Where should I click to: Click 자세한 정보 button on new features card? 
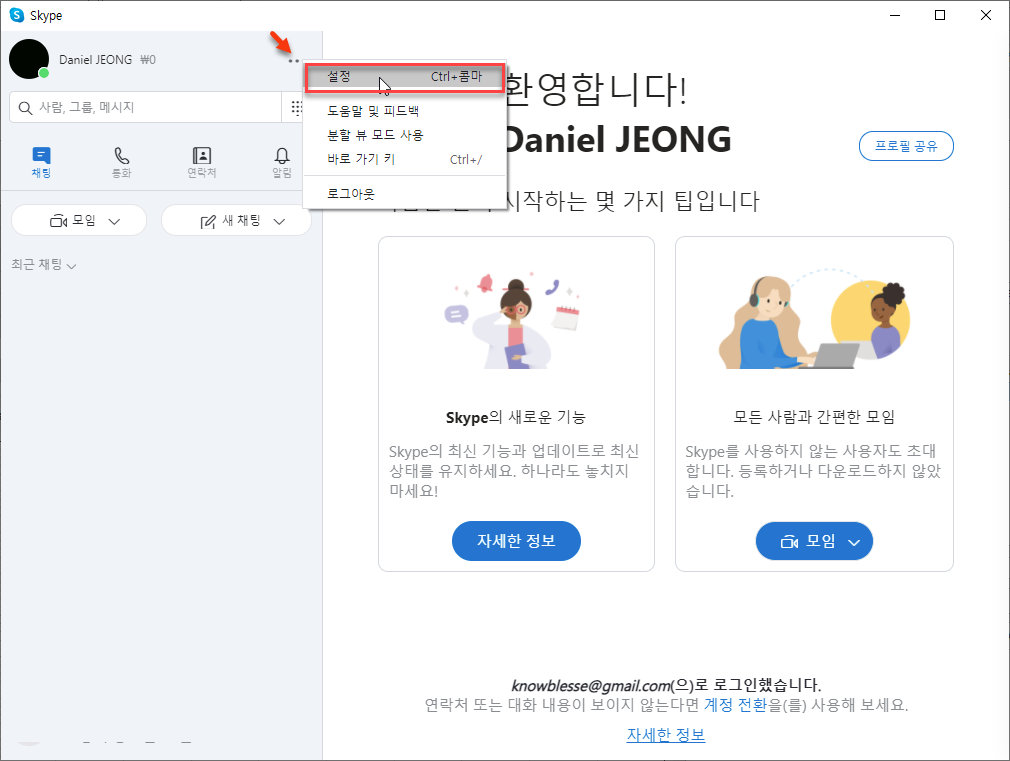tap(516, 541)
